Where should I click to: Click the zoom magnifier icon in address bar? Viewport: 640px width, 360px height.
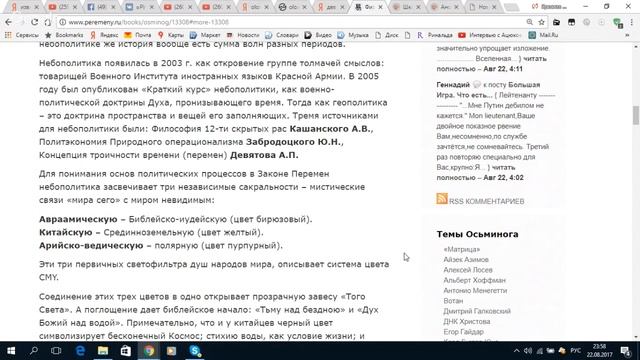pyautogui.click(x=529, y=22)
